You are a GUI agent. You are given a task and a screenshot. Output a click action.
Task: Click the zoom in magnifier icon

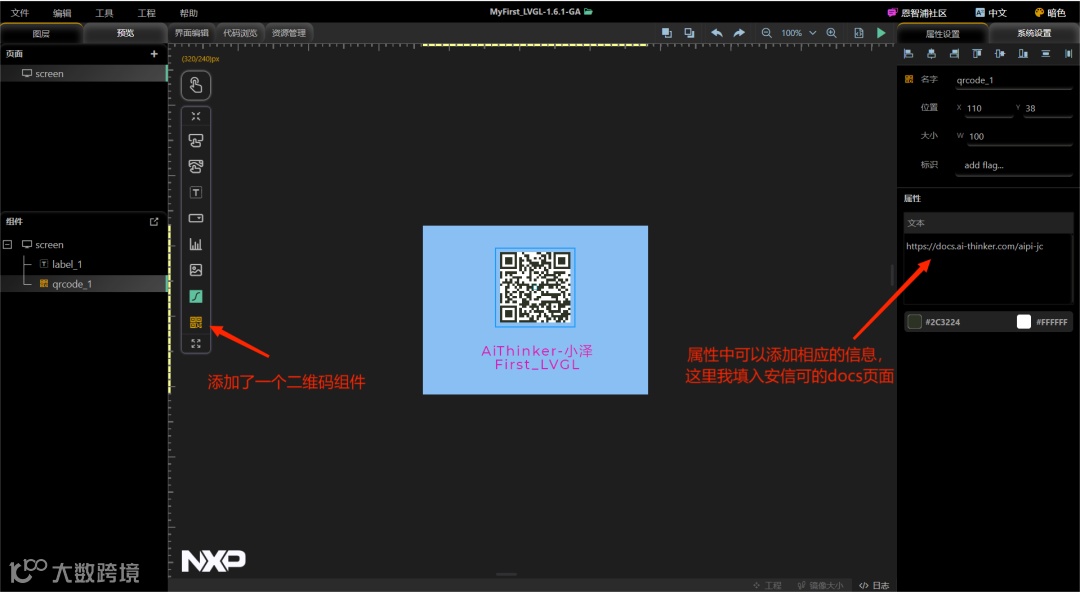(x=832, y=32)
